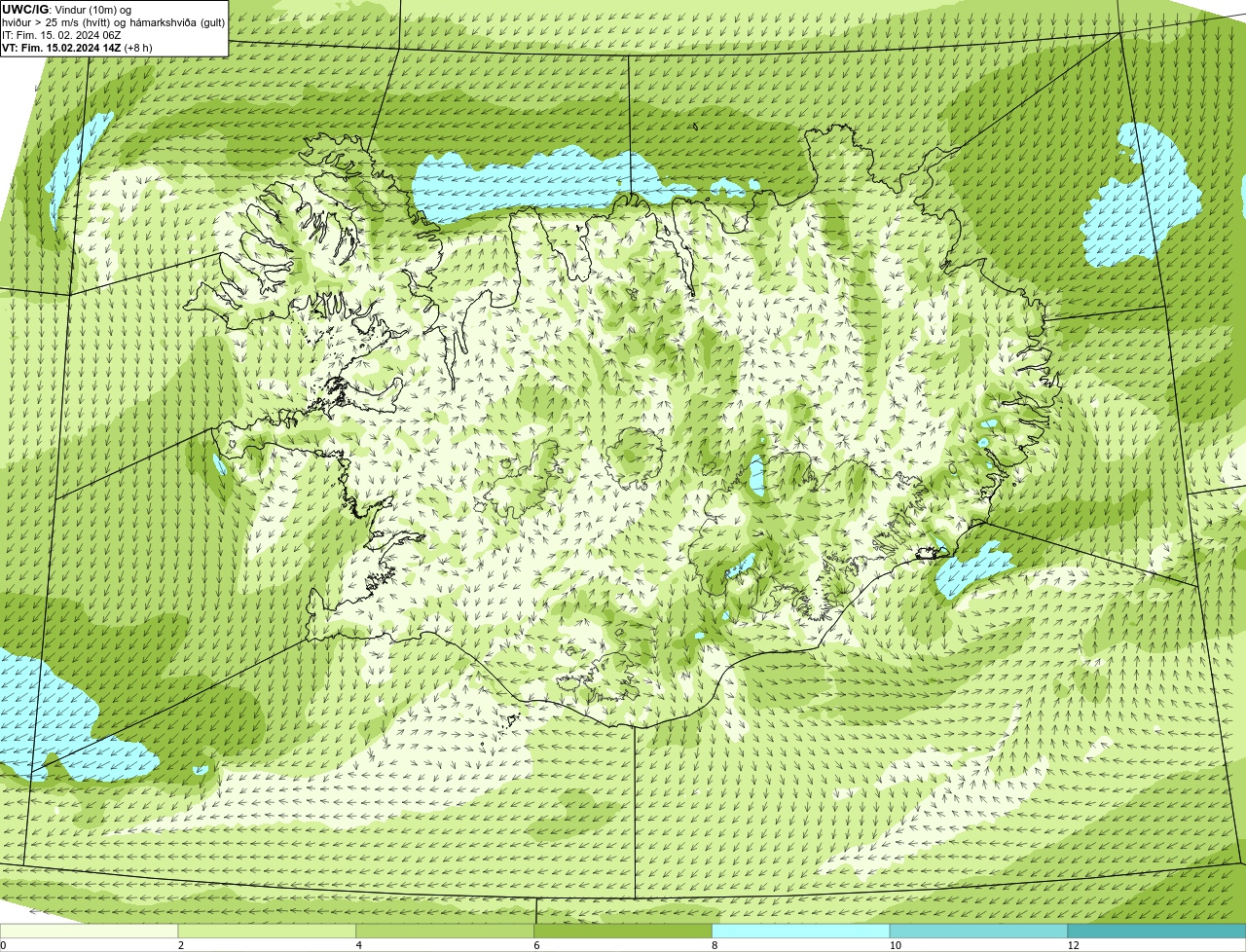The height and width of the screenshot is (952, 1246).
Task: Click the "IT: Fim. 15. 02. 2024 06Z" line
Action: 62,34
